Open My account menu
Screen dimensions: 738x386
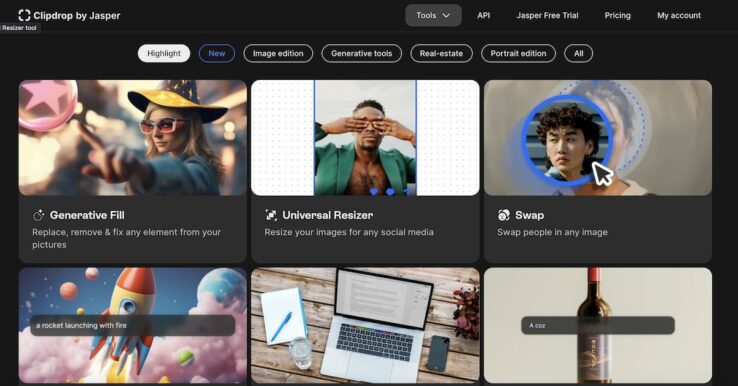tap(679, 16)
